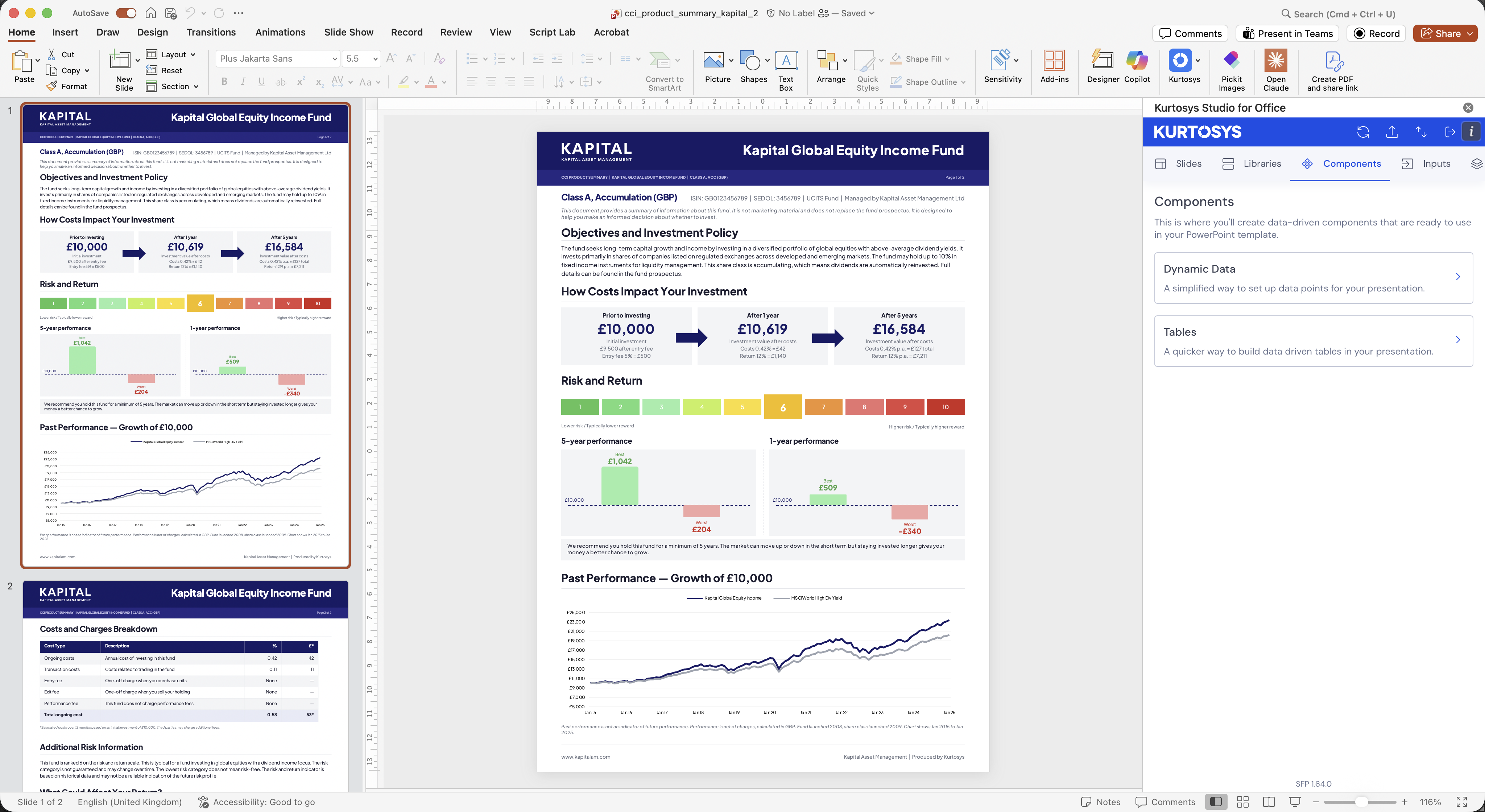
Task: Click the clear formatting icon
Action: pos(439,58)
